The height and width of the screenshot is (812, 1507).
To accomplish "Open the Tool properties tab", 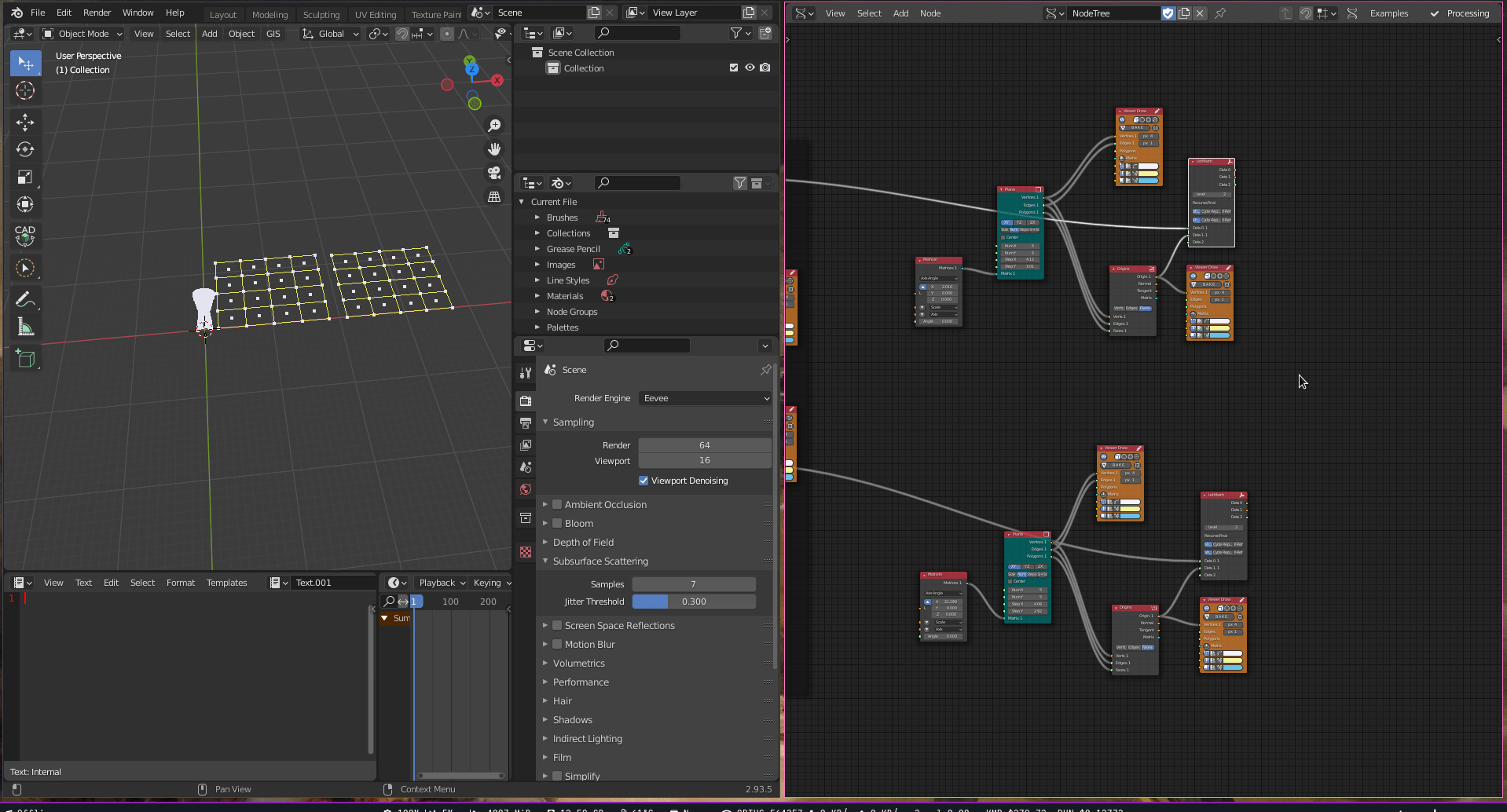I will (x=526, y=372).
